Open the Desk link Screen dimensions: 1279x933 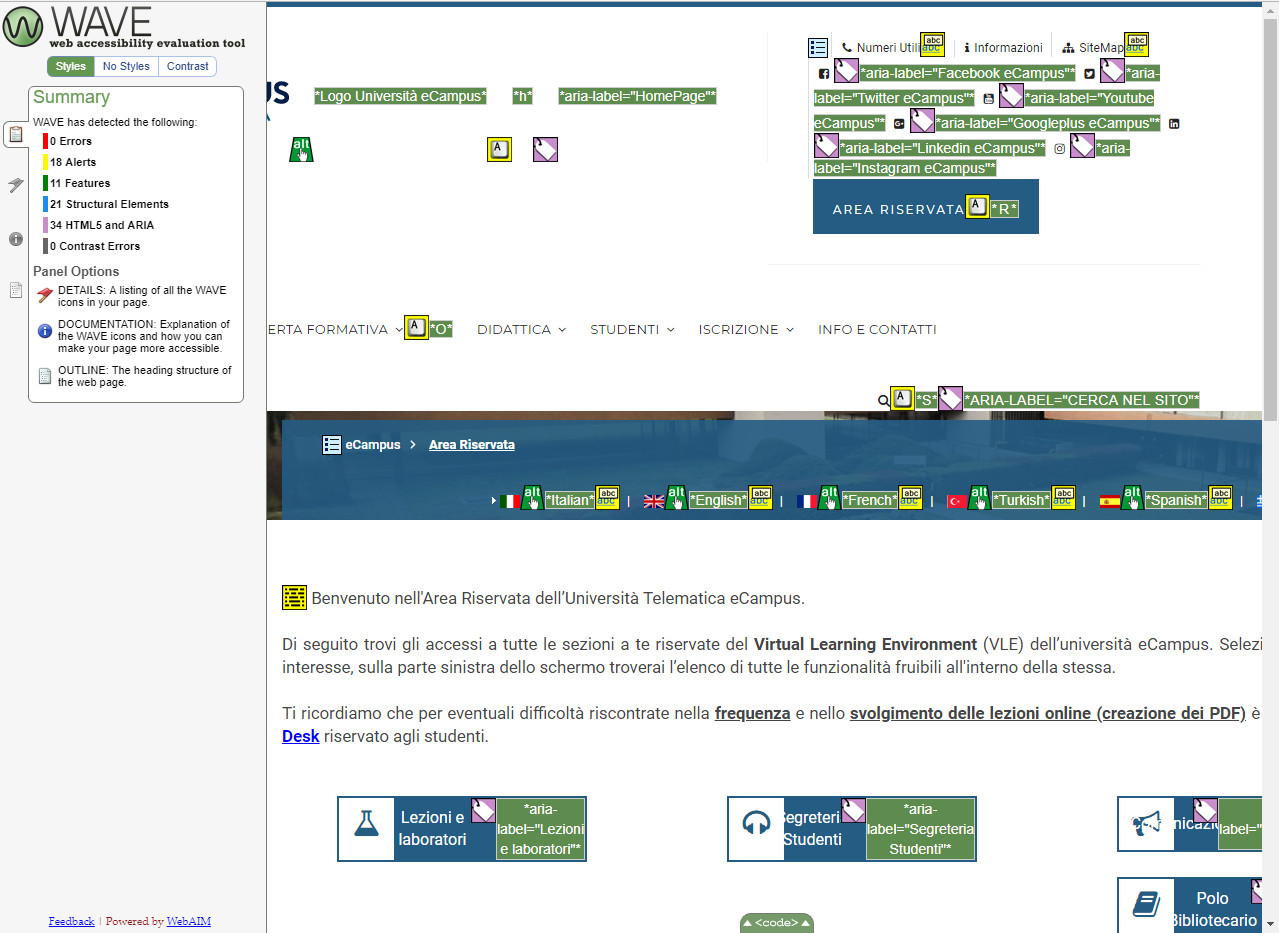click(x=300, y=738)
